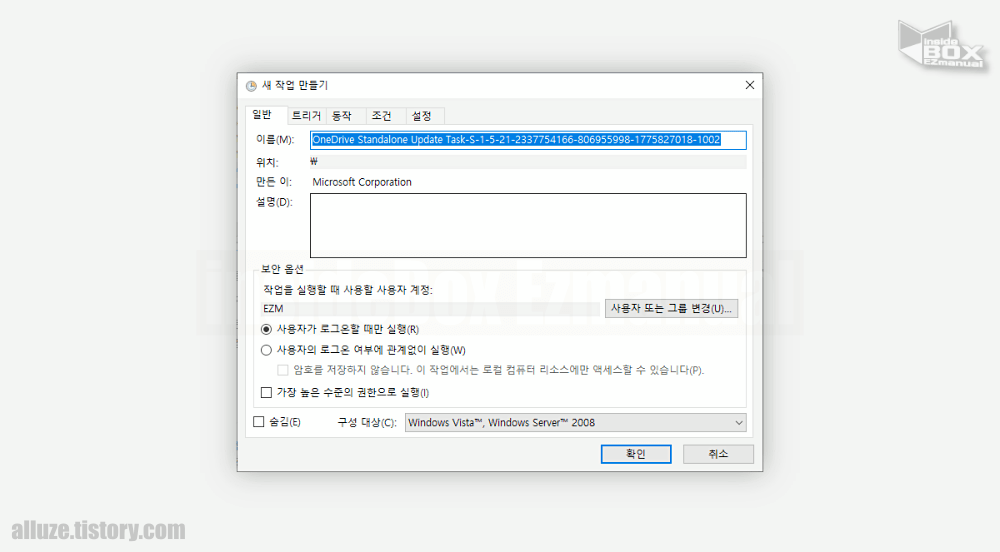Toggle 암호를 저장하지 않습니다 checkbox
This screenshot has width=1000, height=552.
[x=283, y=370]
